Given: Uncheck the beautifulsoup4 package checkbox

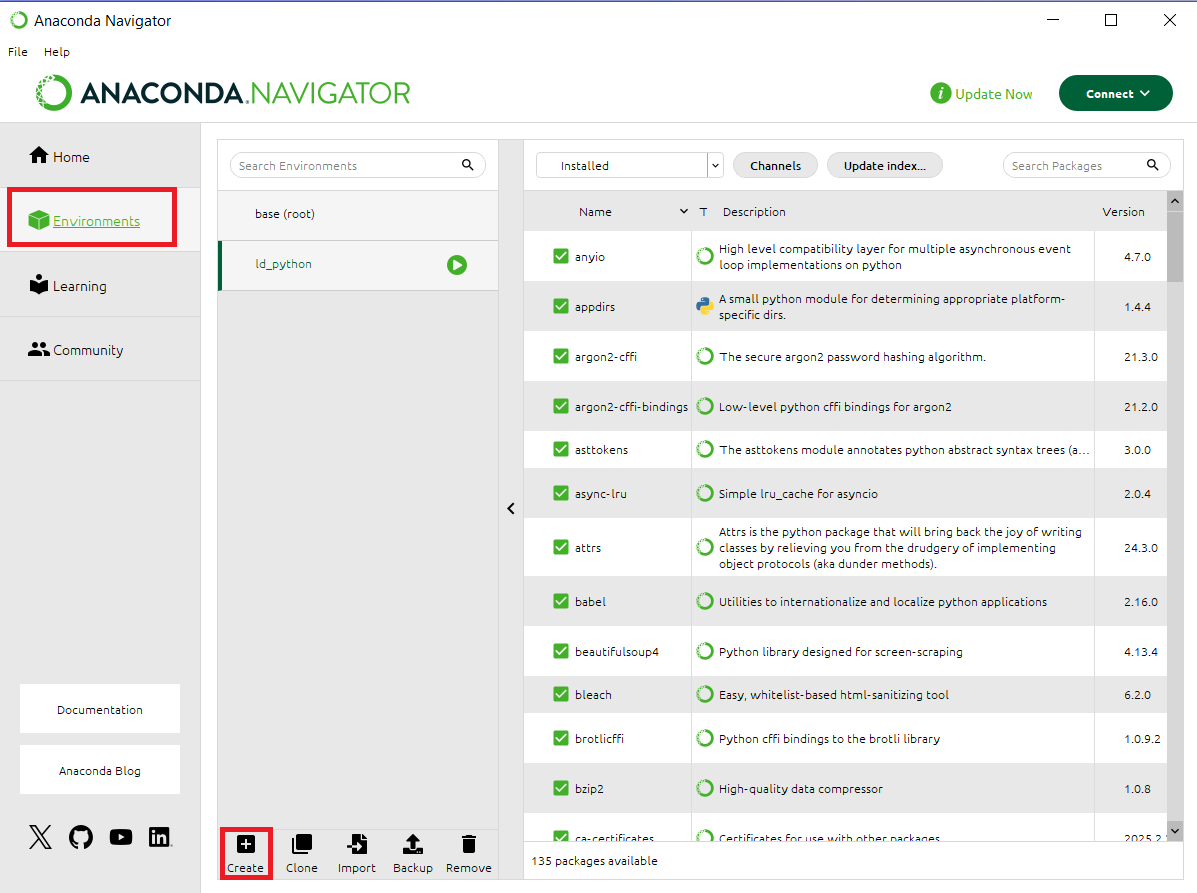Looking at the screenshot, I should 561,650.
